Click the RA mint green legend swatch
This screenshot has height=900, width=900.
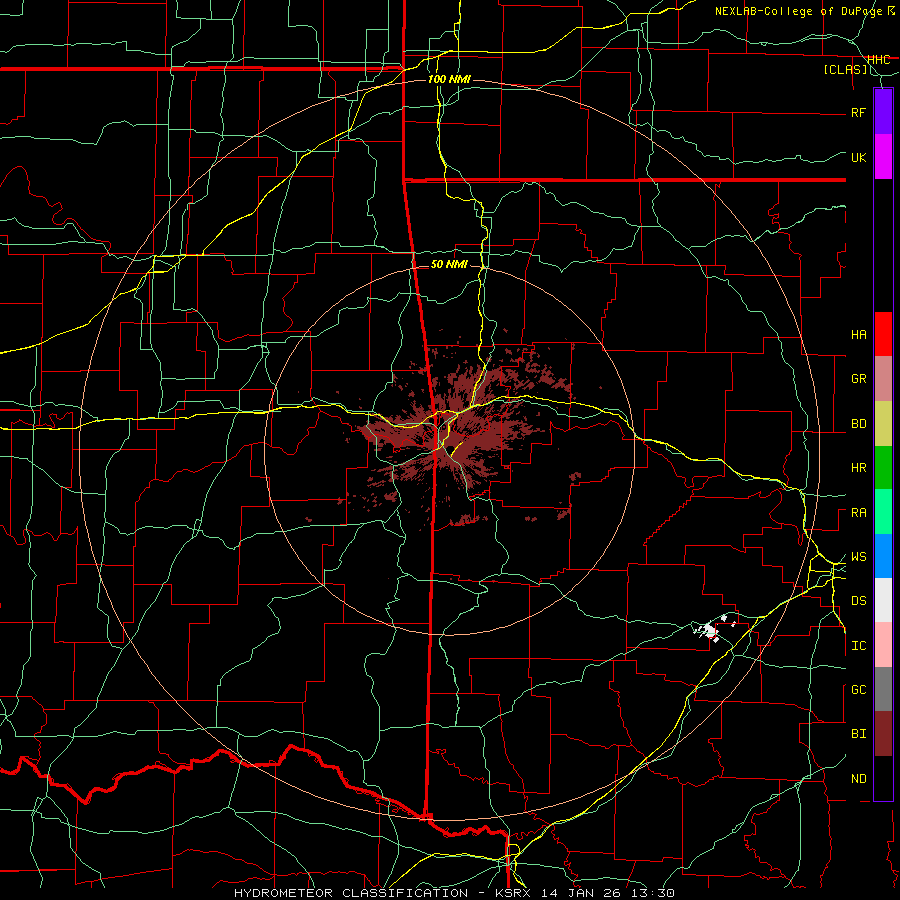pyautogui.click(x=883, y=512)
